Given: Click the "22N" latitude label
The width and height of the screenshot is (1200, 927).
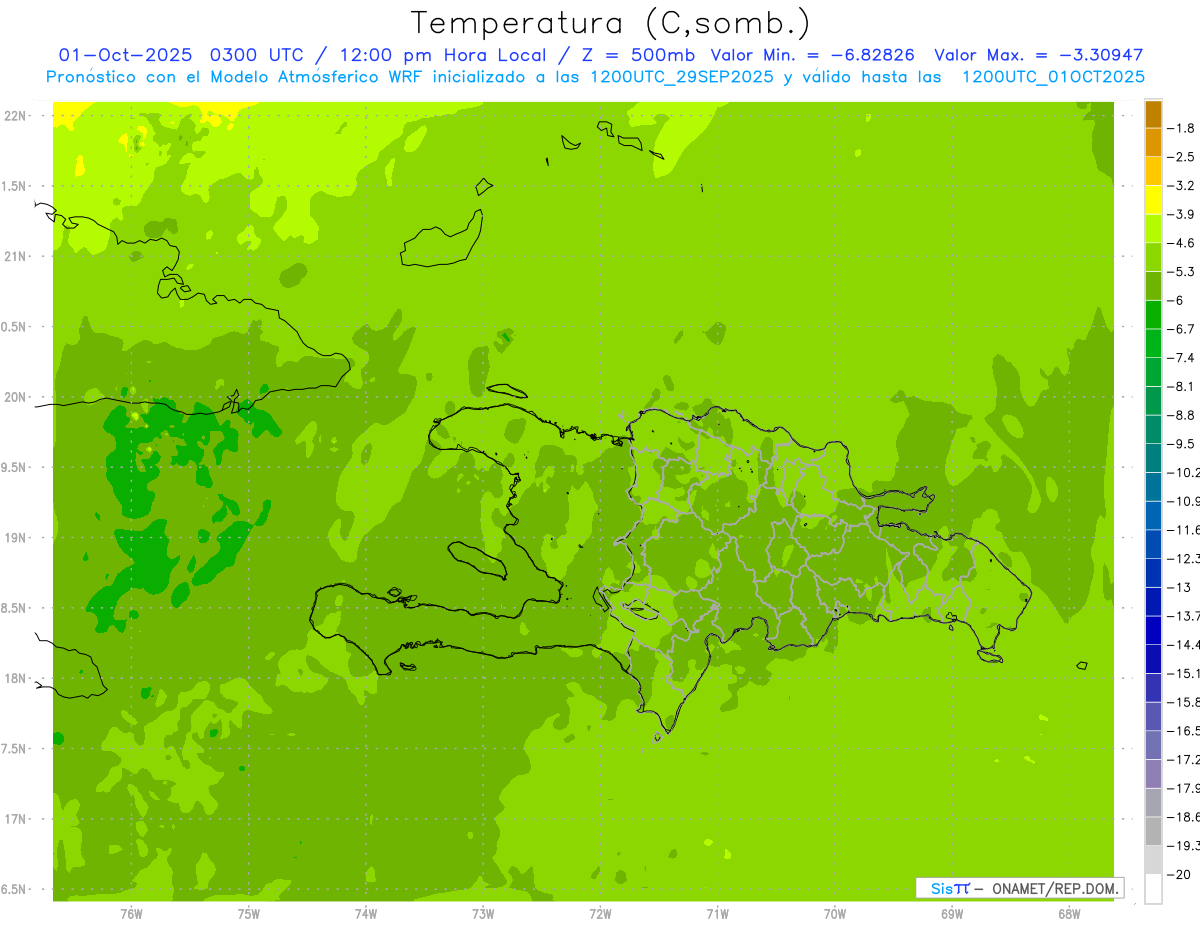Looking at the screenshot, I should point(15,115).
